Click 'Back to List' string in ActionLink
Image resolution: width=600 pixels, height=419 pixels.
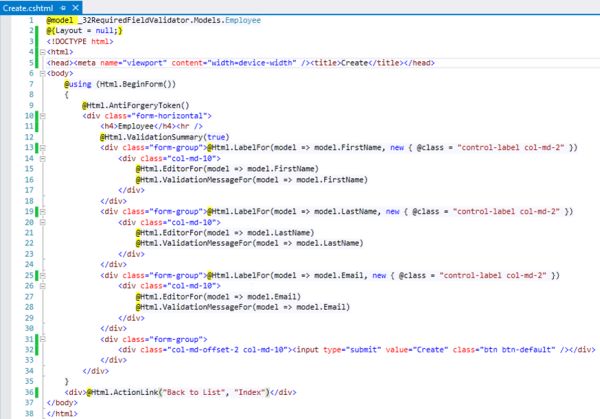point(193,392)
